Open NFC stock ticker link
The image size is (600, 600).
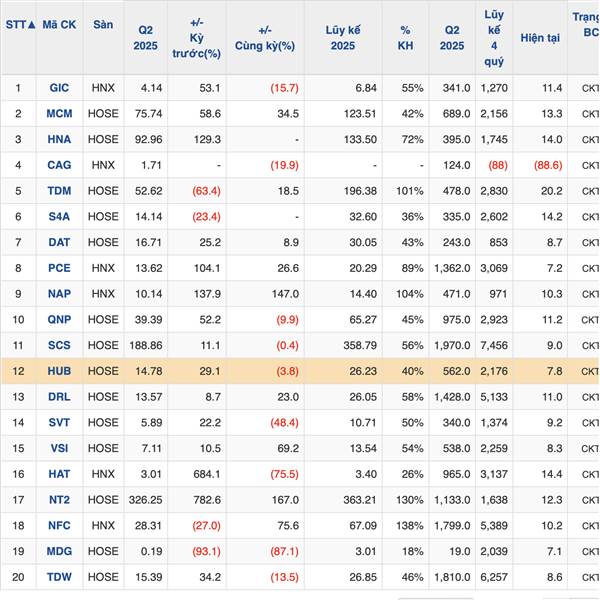pos(59,526)
